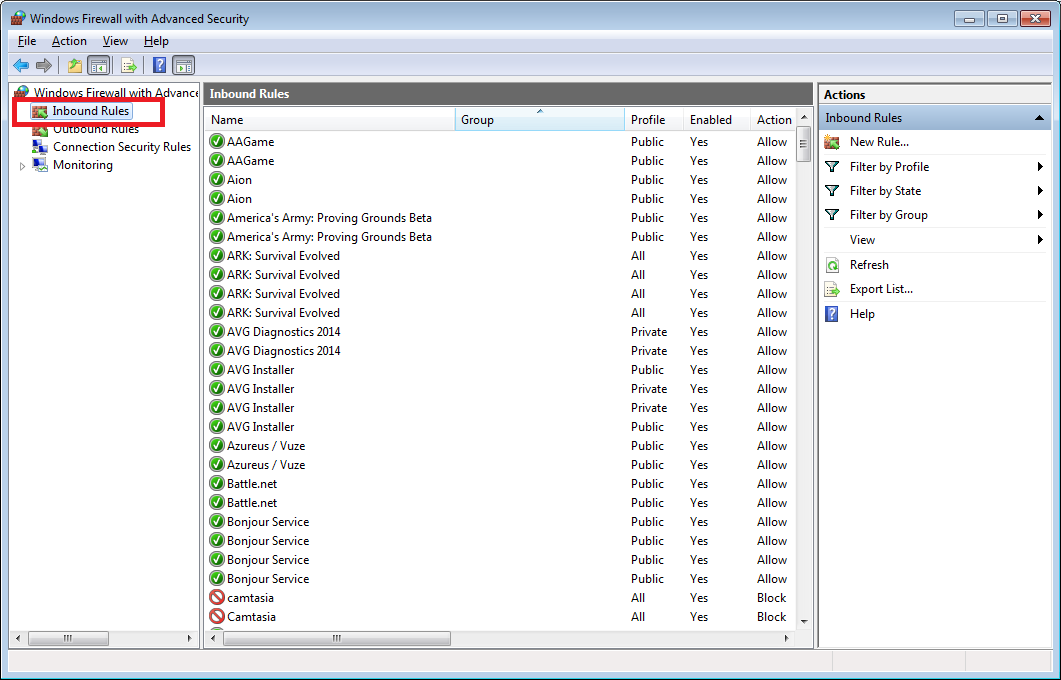Open the Filter by Group submenu arrow
The width and height of the screenshot is (1061, 680).
pos(1040,215)
